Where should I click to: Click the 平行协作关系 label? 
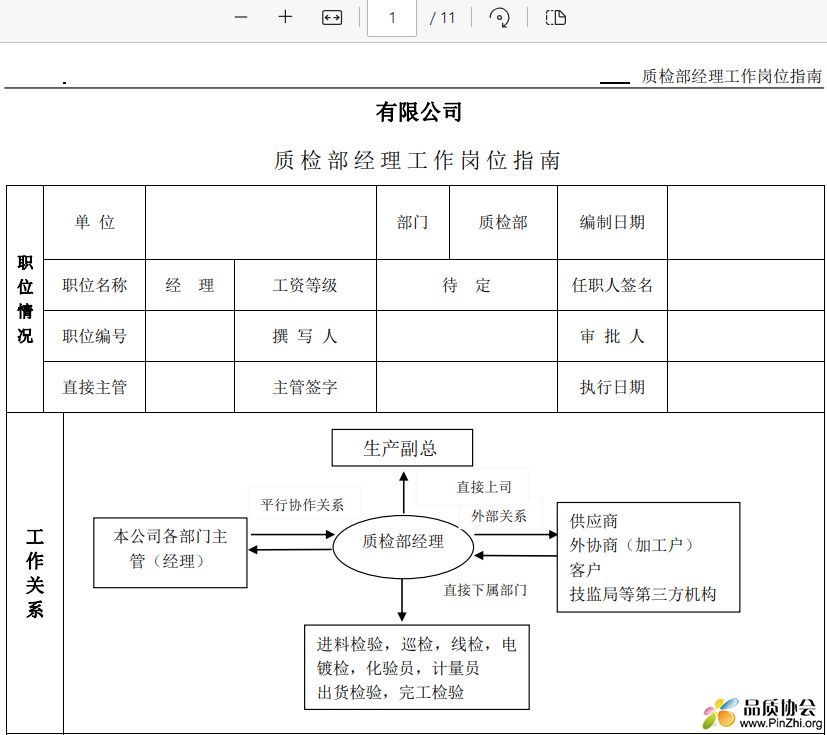pos(302,505)
